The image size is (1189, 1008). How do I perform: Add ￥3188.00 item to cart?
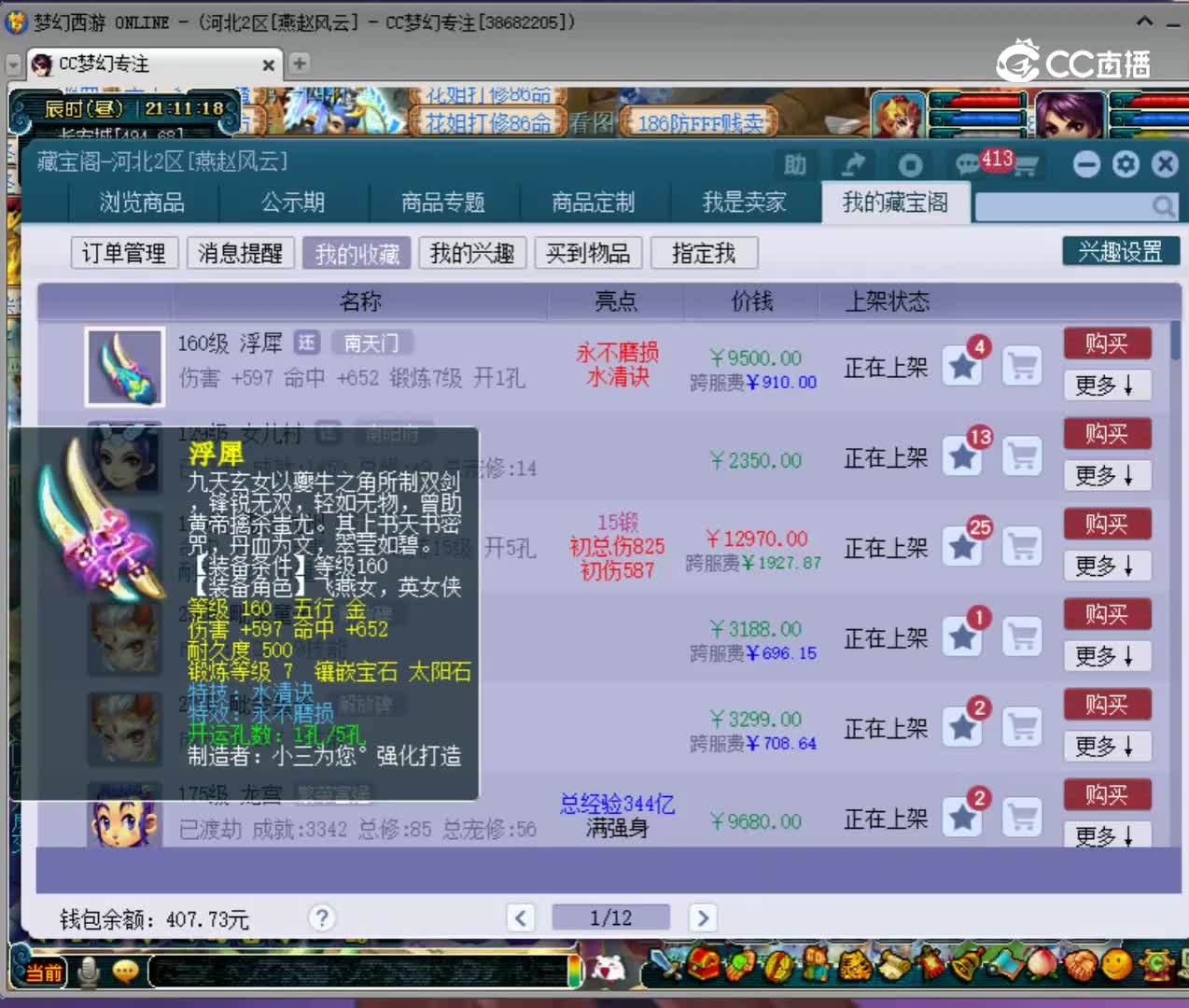pos(1022,638)
